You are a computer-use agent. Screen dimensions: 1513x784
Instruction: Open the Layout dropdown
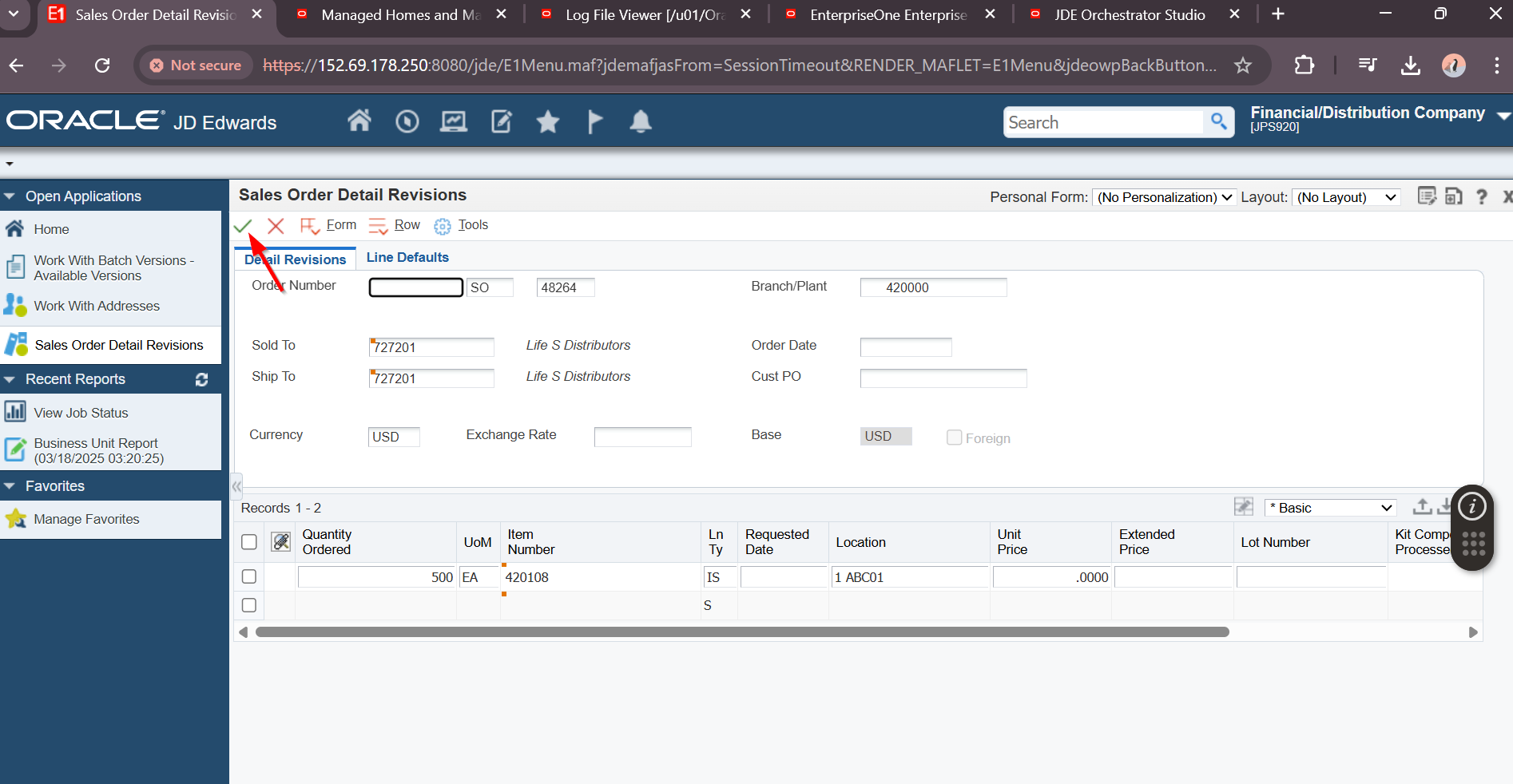(x=1346, y=197)
